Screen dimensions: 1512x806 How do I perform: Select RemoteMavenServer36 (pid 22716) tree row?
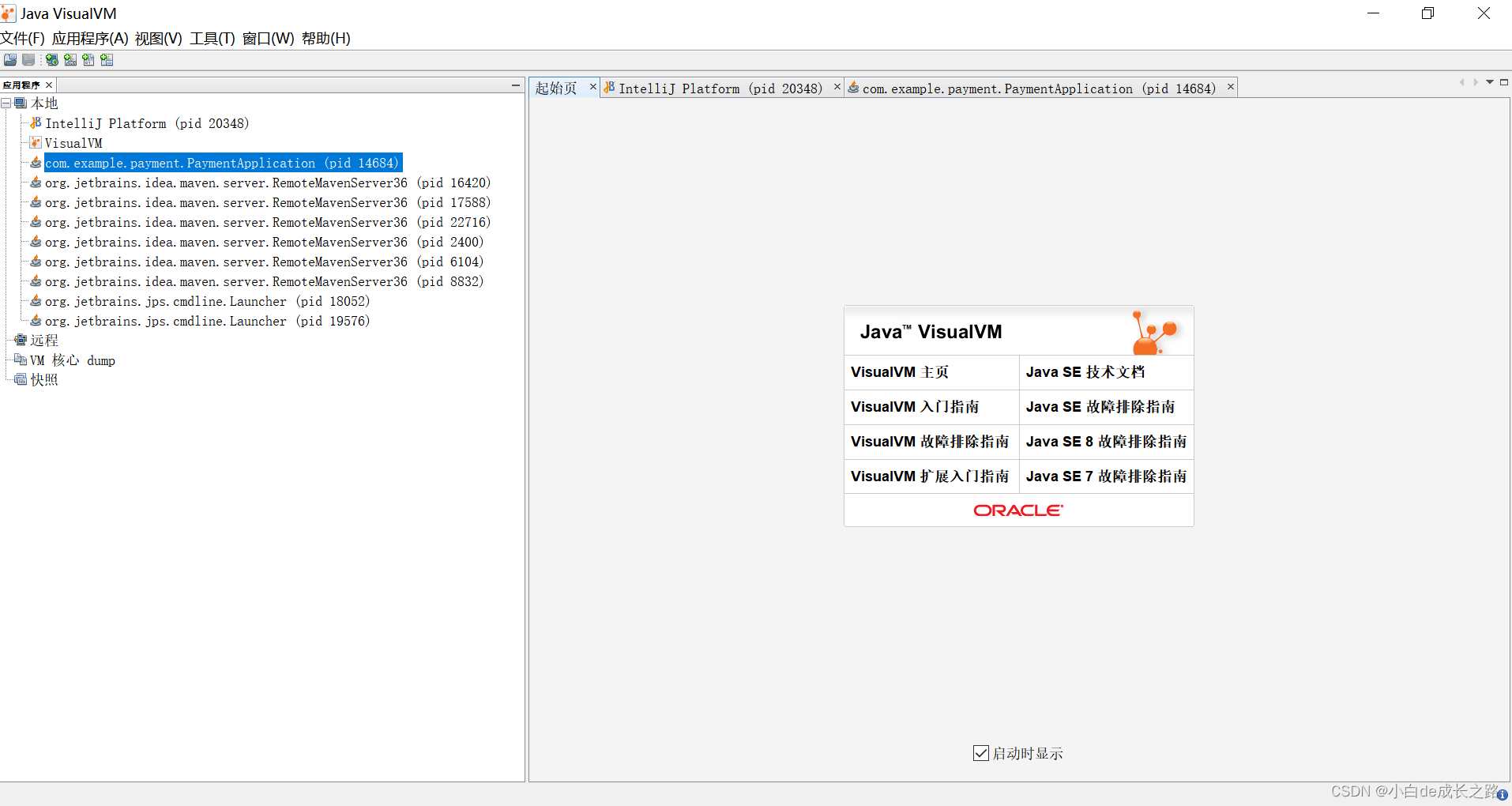coord(268,222)
